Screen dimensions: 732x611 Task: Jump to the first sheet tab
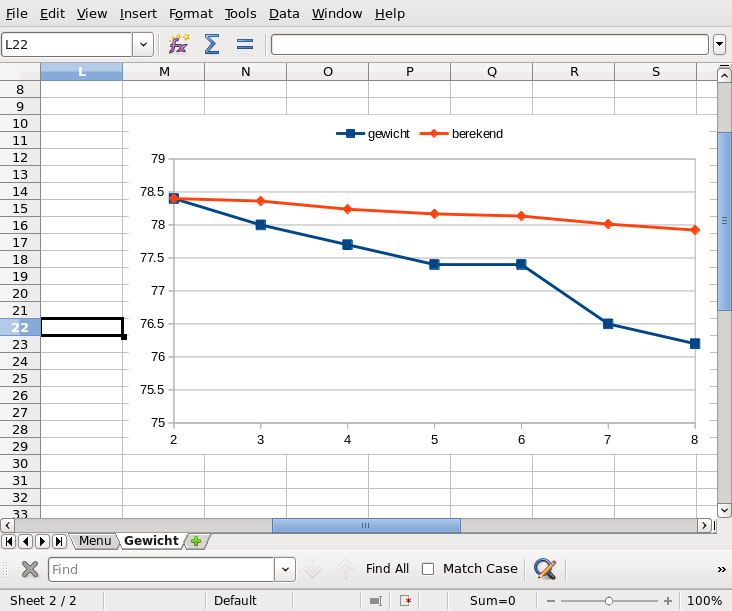[8, 541]
